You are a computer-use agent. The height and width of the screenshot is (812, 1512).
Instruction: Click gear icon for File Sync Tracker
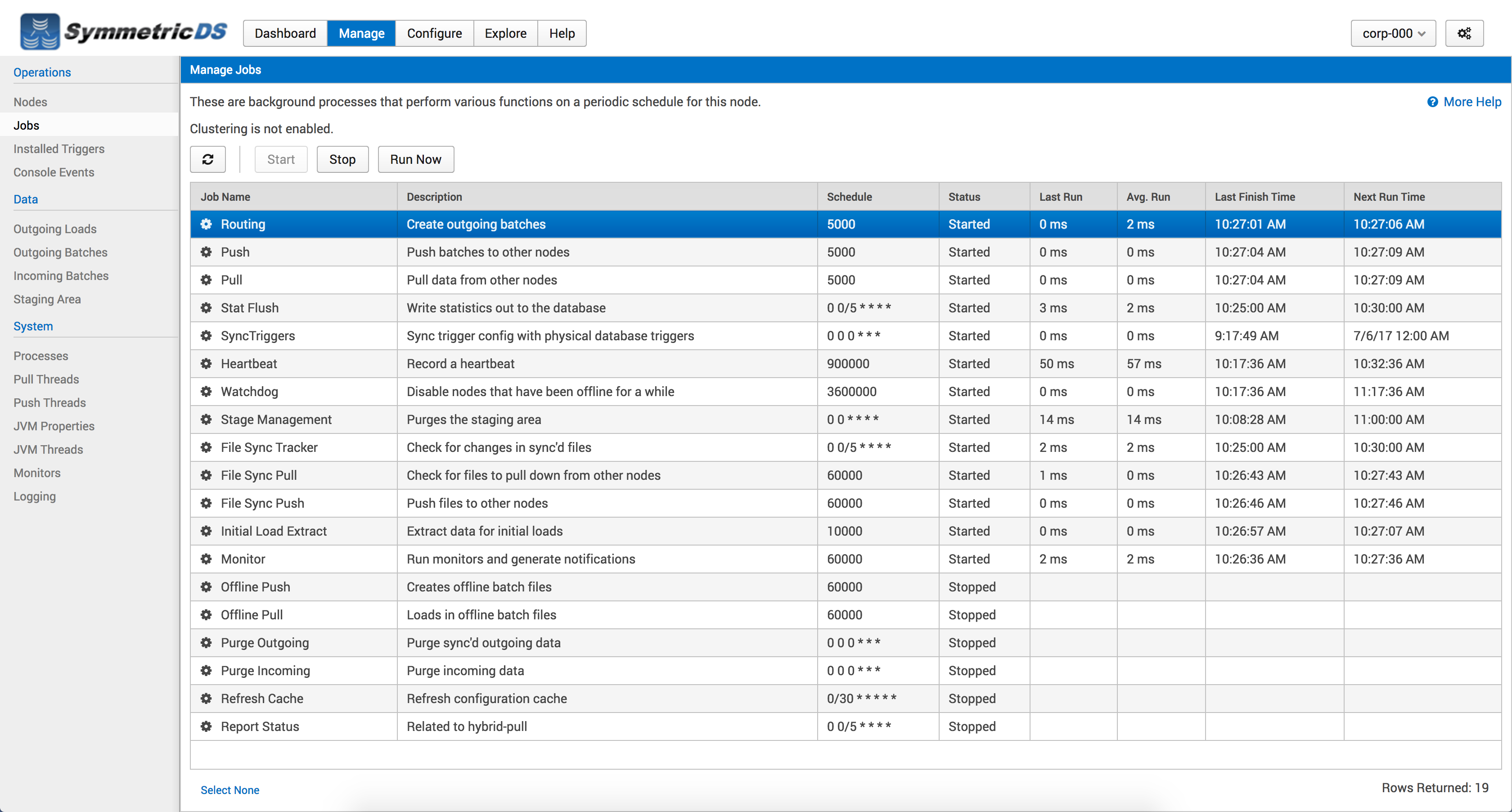pyautogui.click(x=206, y=447)
